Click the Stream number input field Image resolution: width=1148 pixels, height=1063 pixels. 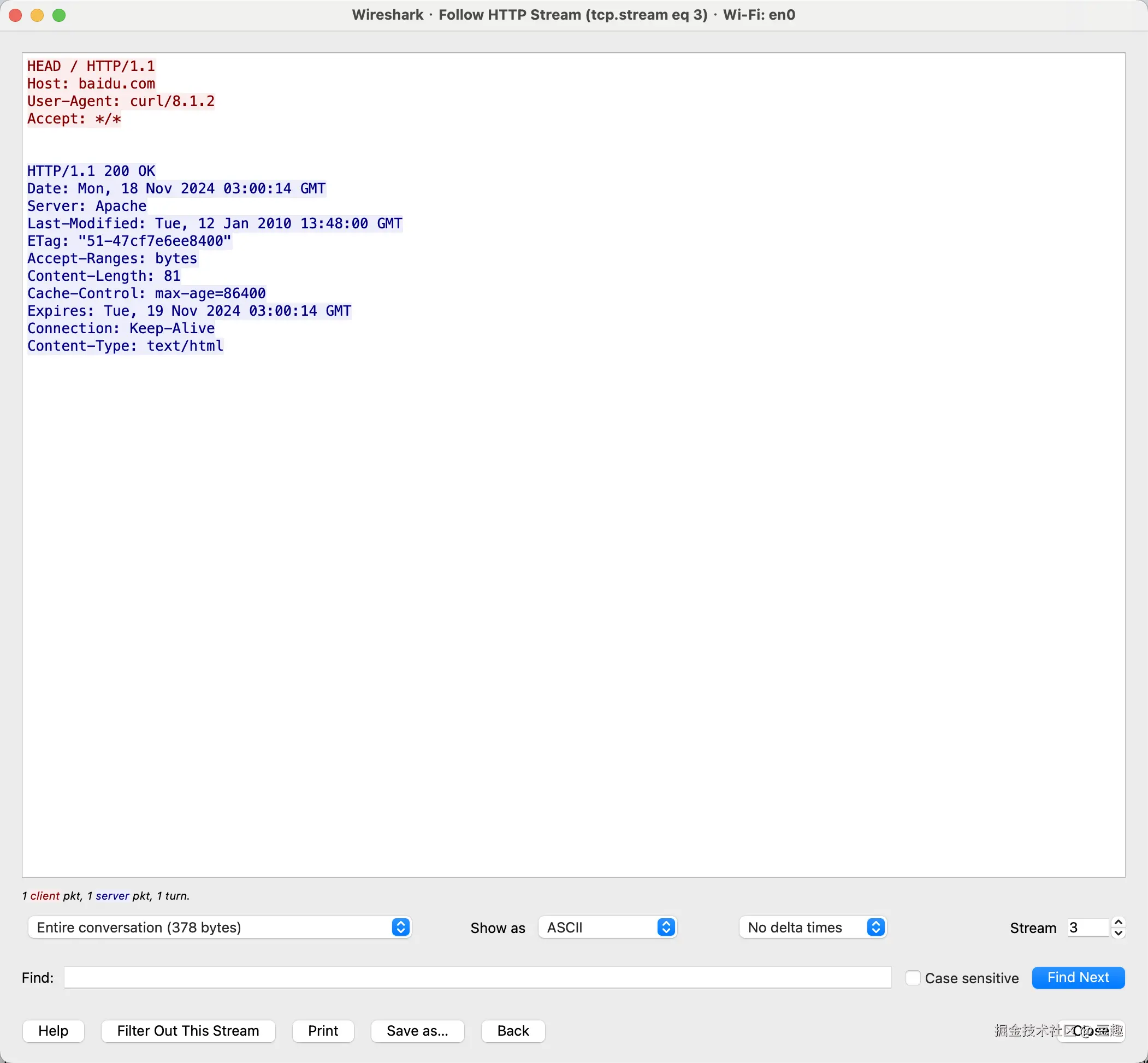point(1086,927)
